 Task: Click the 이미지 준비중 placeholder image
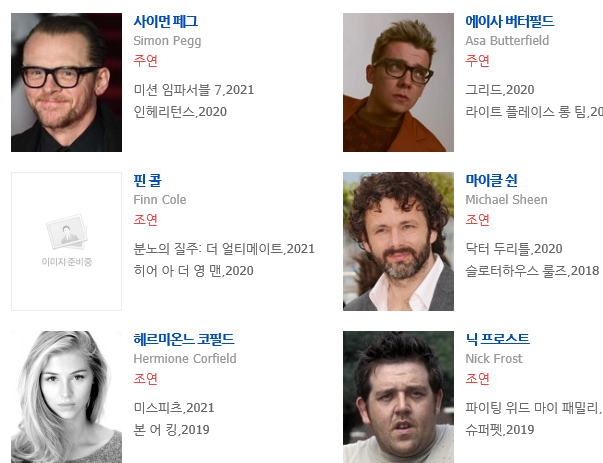coord(67,241)
